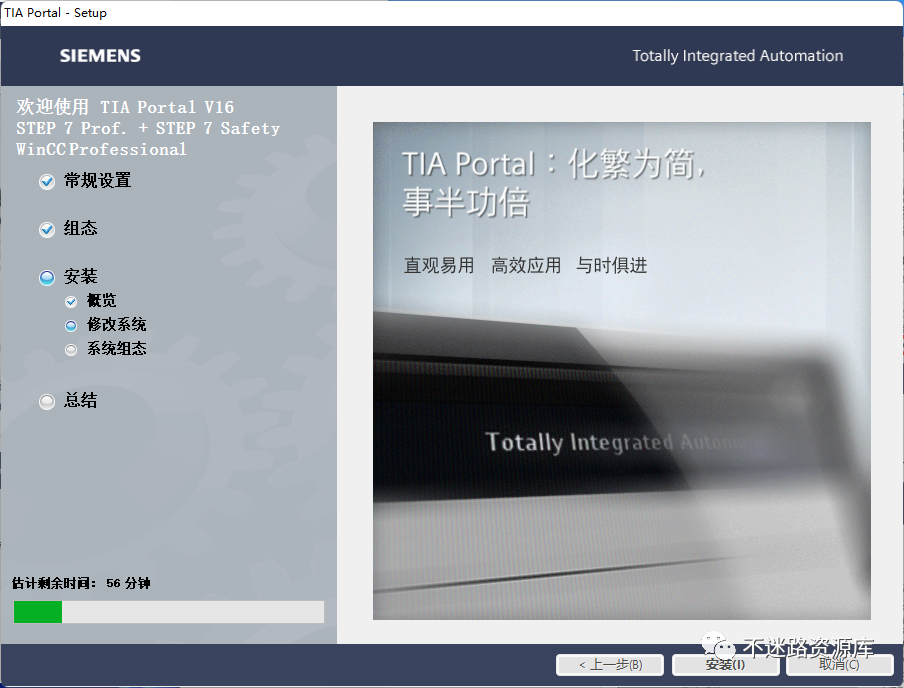The image size is (904, 688).
Task: Select the pending icon beside 总结
Action: coord(47,401)
